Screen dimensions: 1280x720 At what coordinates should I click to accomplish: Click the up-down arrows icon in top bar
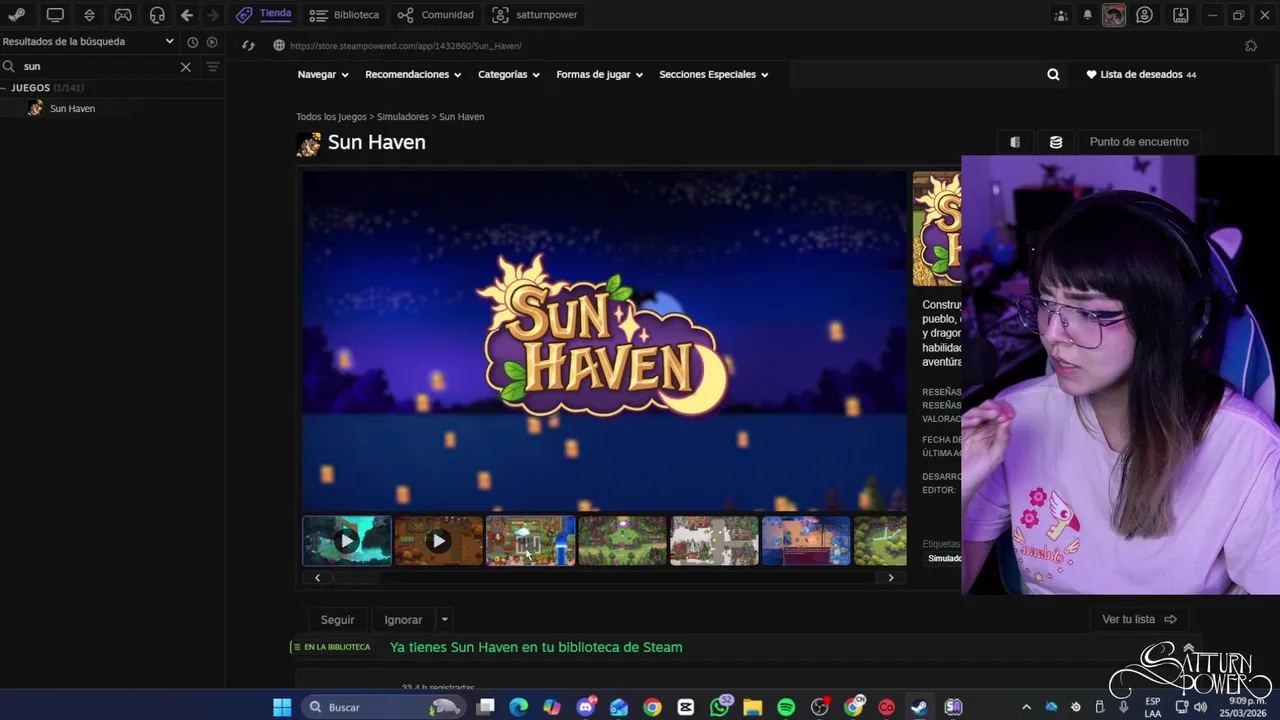click(x=89, y=15)
